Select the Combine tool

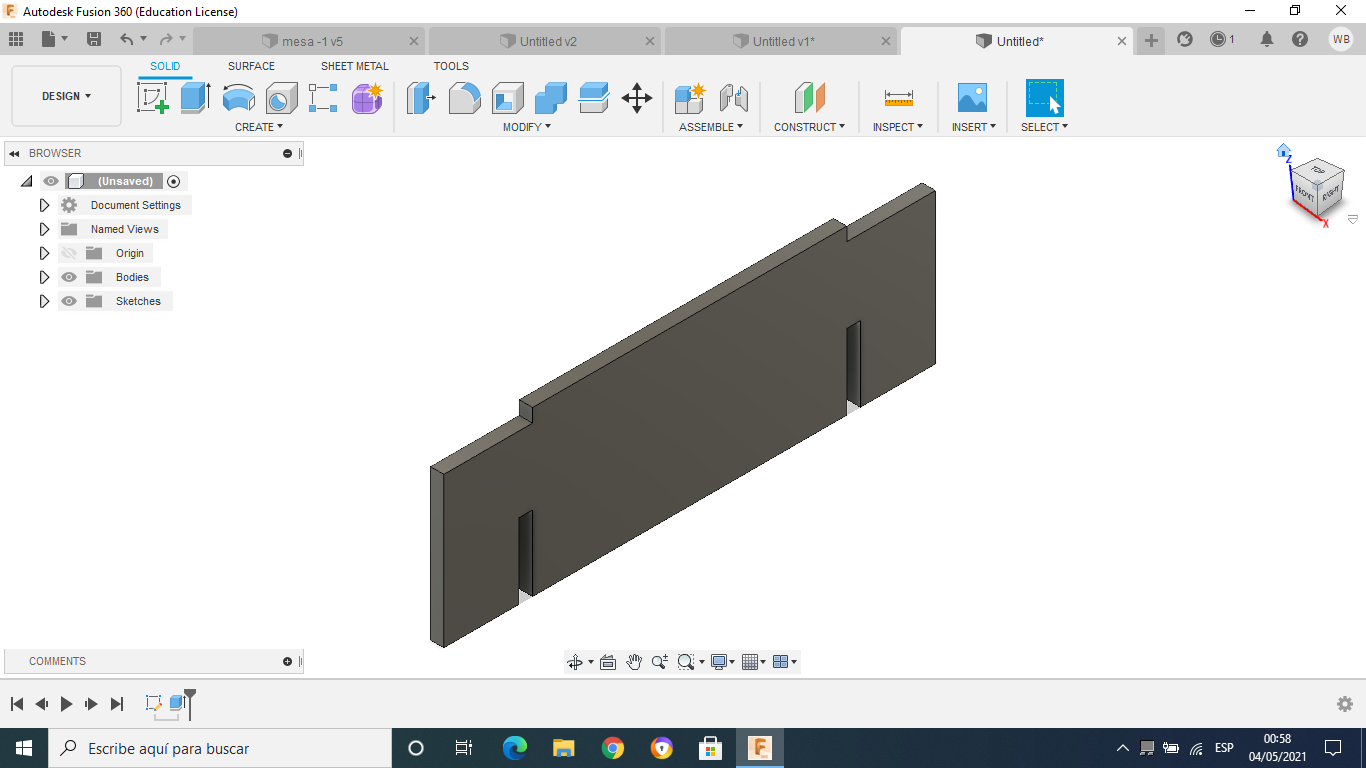point(550,98)
